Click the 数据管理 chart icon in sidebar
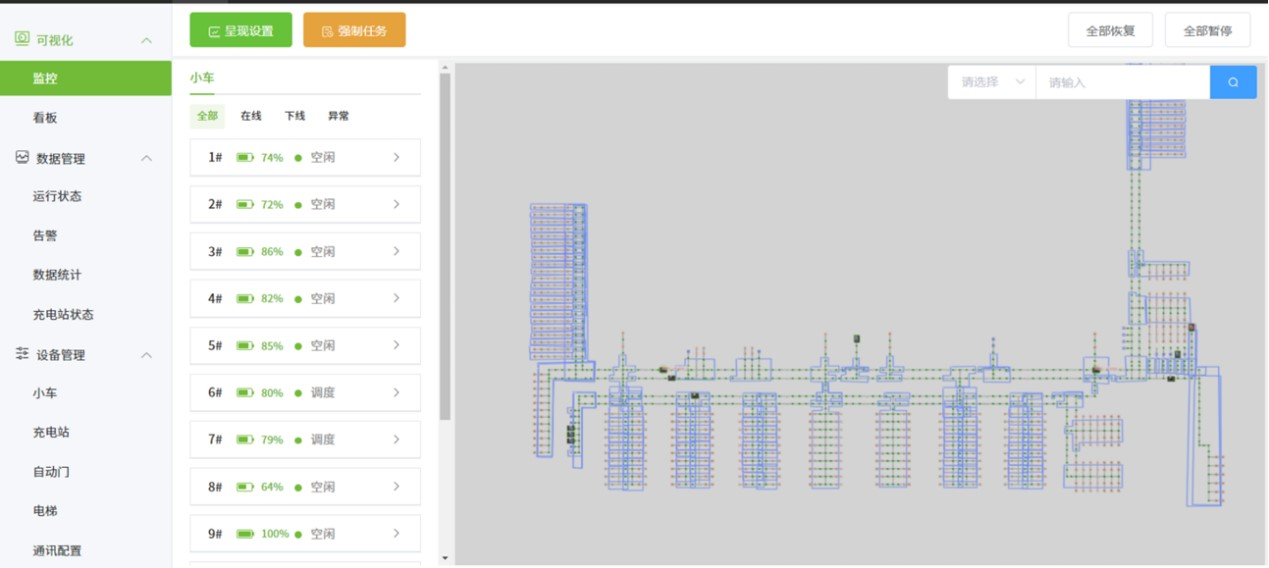 (x=22, y=158)
